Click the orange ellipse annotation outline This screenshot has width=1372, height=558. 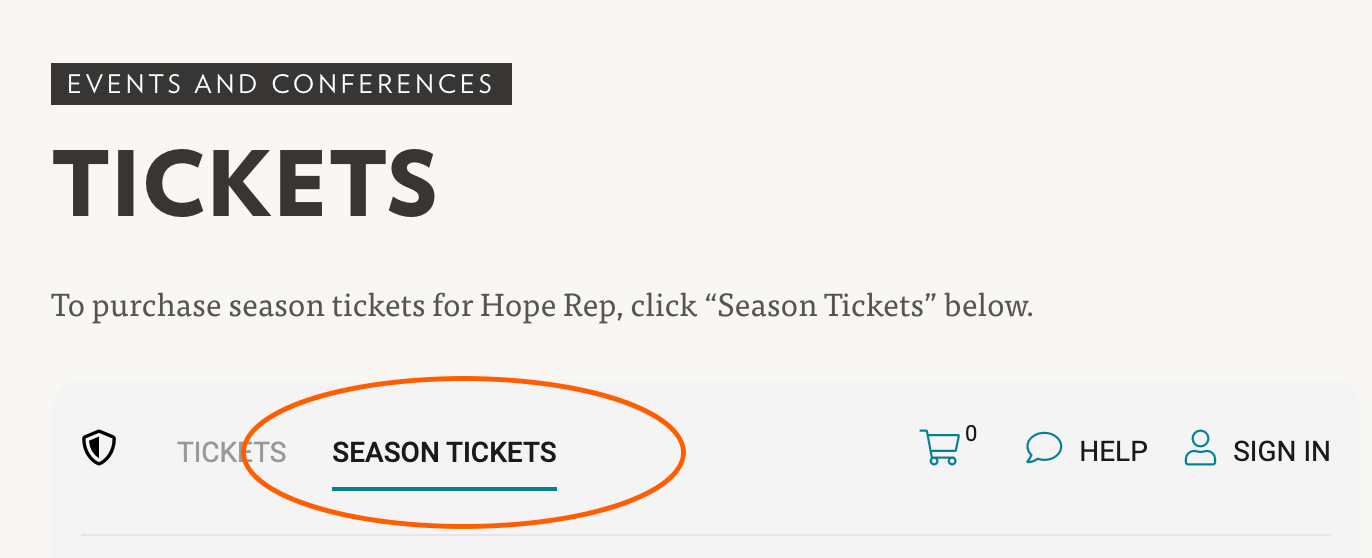coord(683,452)
